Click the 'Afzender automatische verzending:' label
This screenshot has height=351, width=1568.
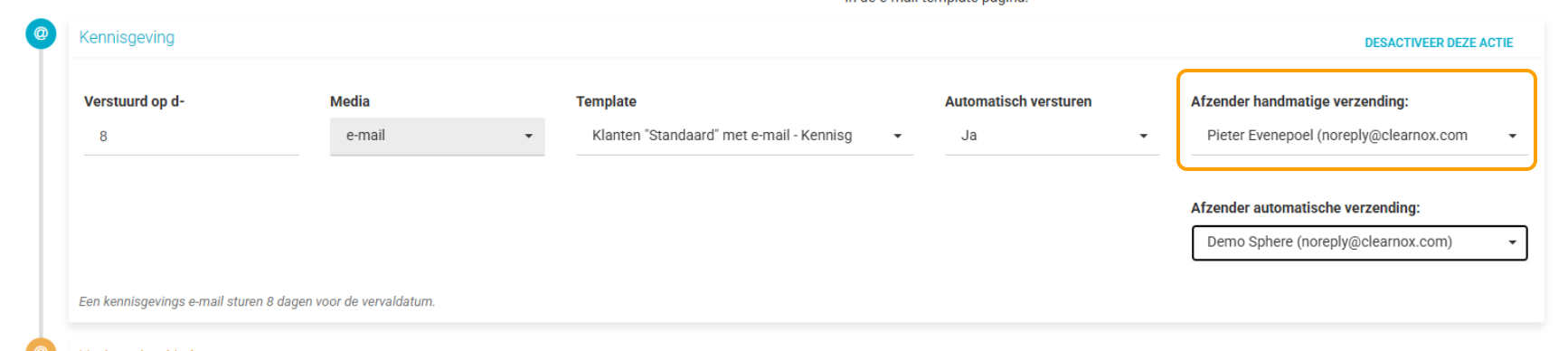point(1305,208)
